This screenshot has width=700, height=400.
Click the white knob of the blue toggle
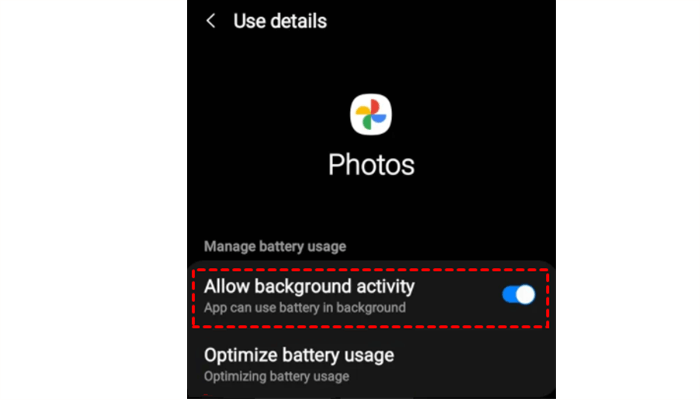(x=525, y=295)
